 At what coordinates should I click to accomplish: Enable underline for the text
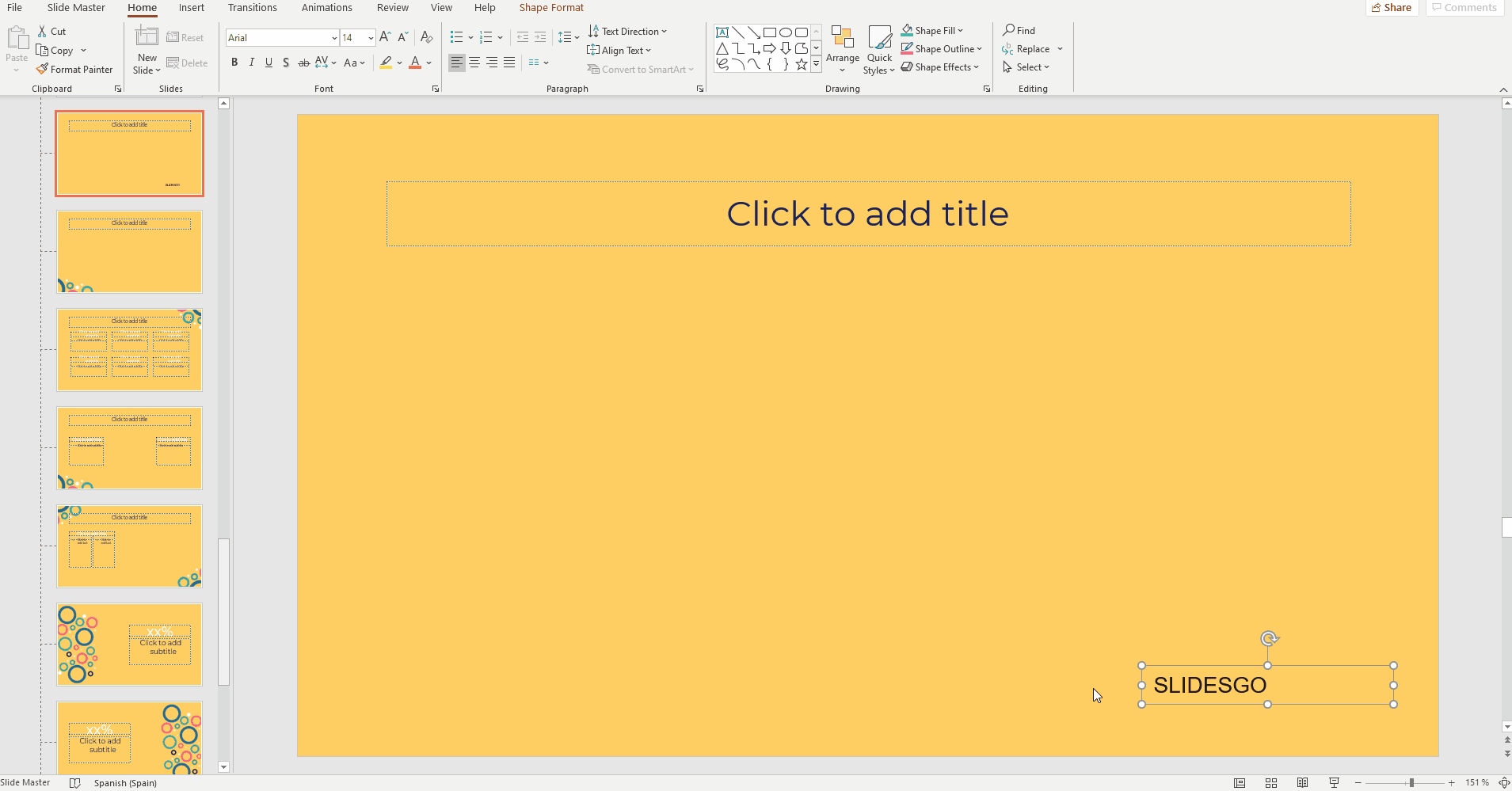tap(269, 63)
